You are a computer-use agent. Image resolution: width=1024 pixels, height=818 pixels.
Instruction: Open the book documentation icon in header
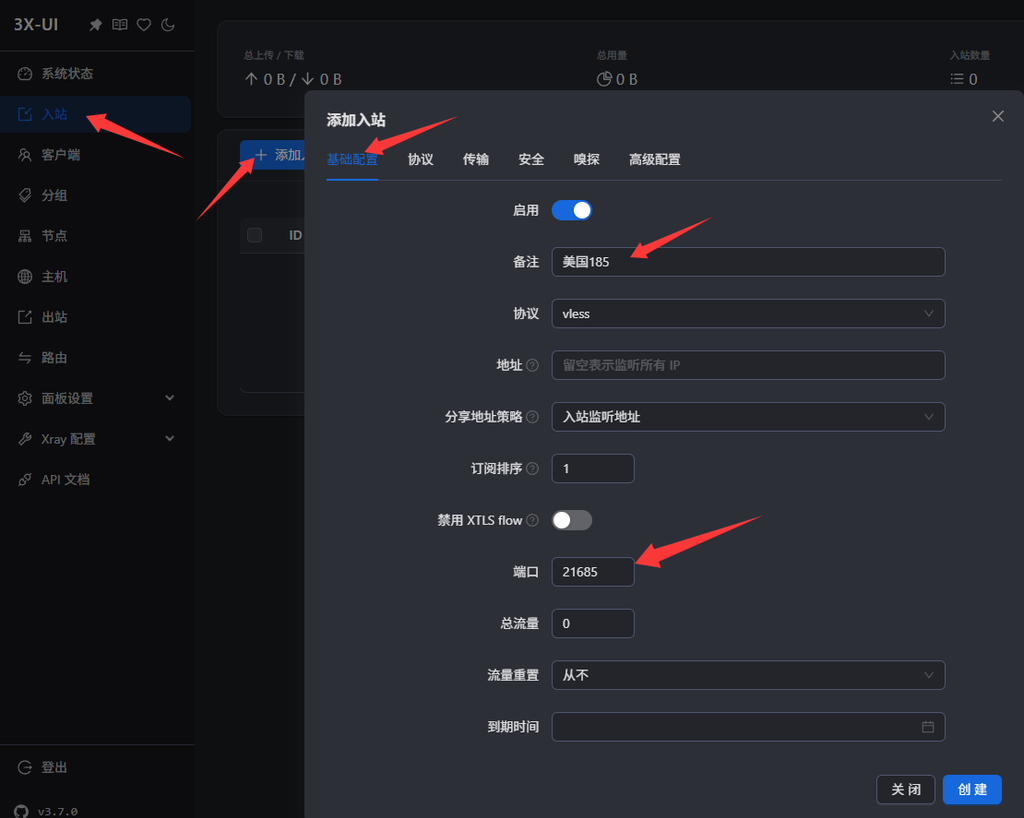[x=120, y=25]
